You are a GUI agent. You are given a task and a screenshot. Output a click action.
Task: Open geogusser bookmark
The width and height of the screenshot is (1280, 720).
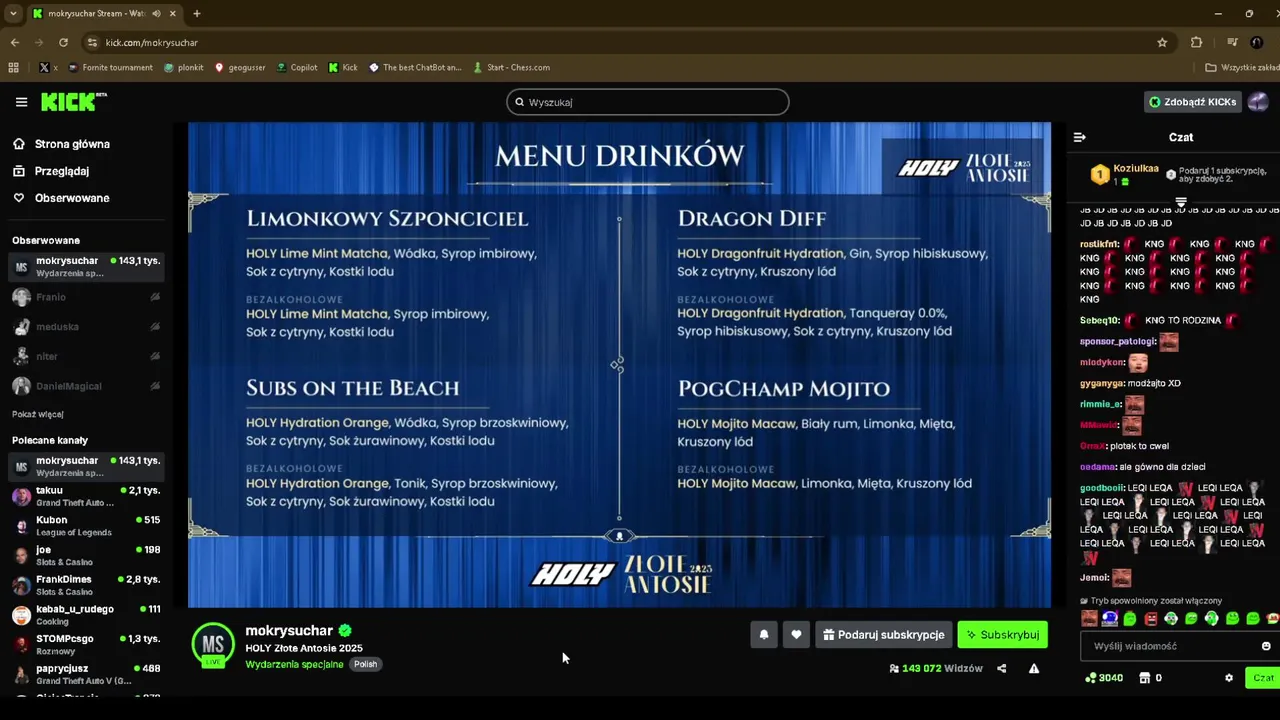(240, 68)
